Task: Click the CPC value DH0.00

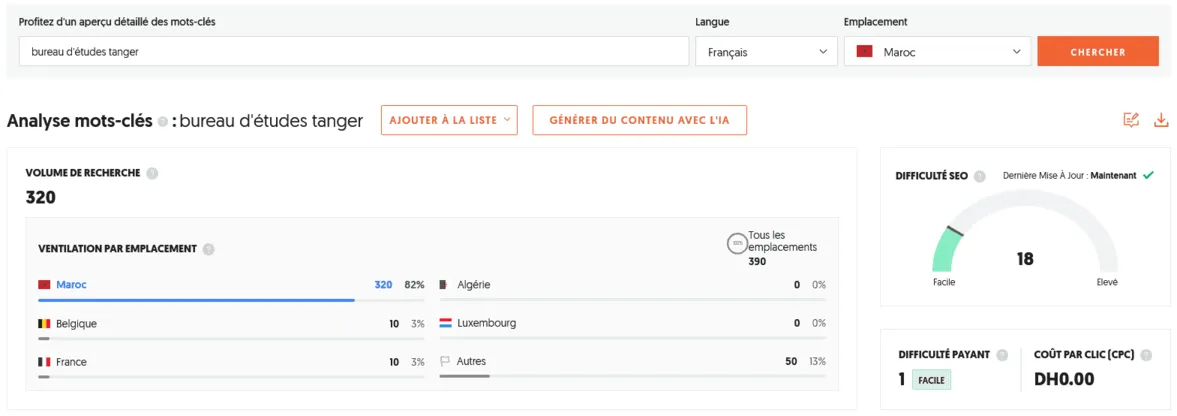Action: (1064, 379)
